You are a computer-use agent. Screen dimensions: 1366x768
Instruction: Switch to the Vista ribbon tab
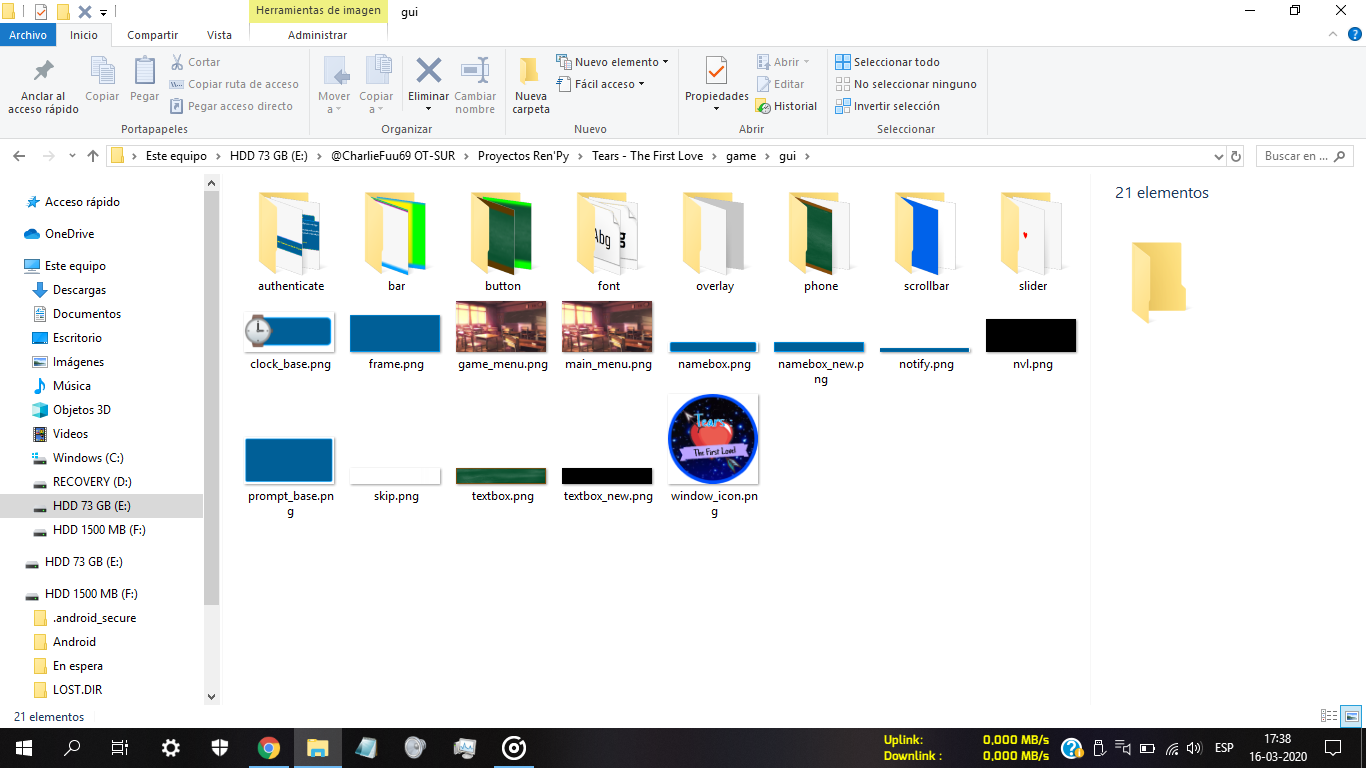pyautogui.click(x=219, y=35)
